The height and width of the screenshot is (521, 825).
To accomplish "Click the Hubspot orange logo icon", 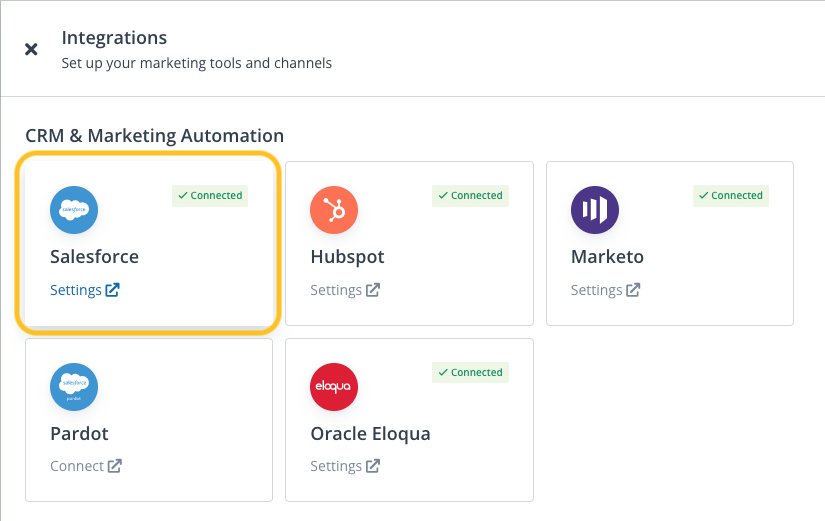I will (334, 211).
